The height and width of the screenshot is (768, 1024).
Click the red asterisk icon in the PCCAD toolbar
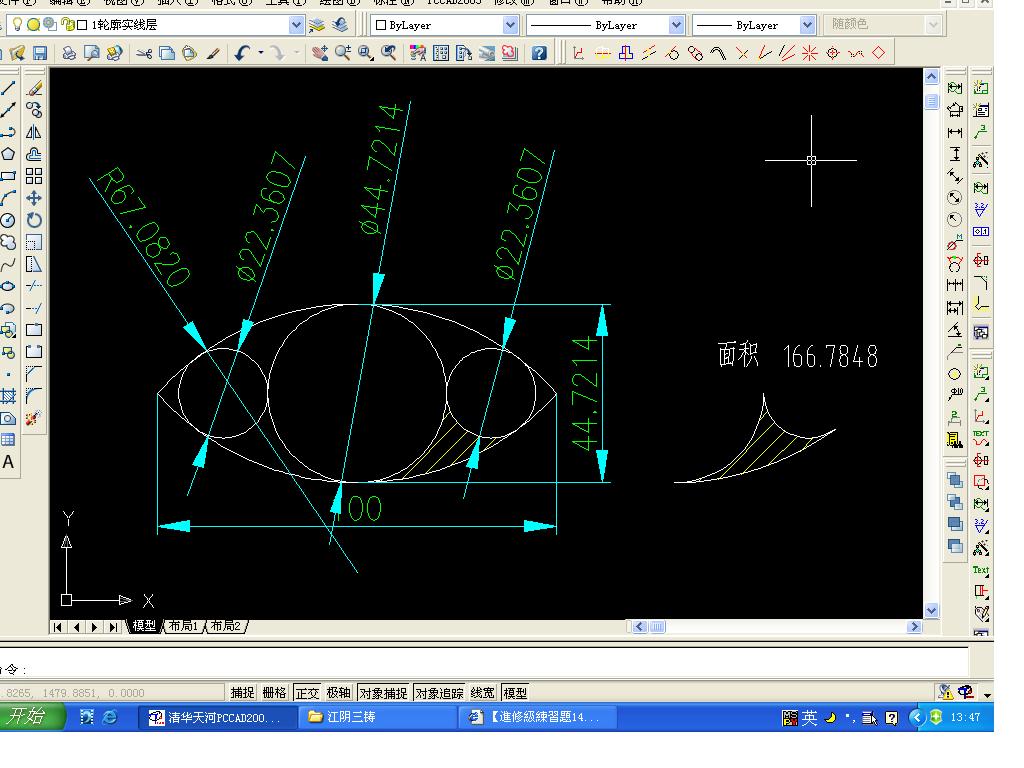810,53
